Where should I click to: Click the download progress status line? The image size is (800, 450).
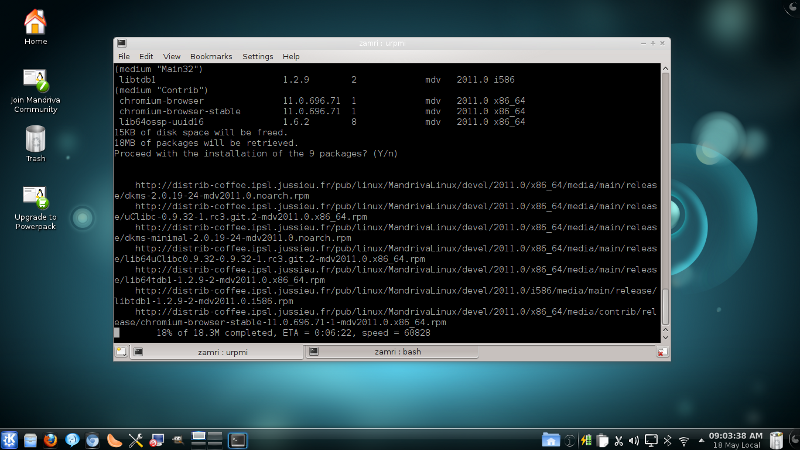coord(293,333)
